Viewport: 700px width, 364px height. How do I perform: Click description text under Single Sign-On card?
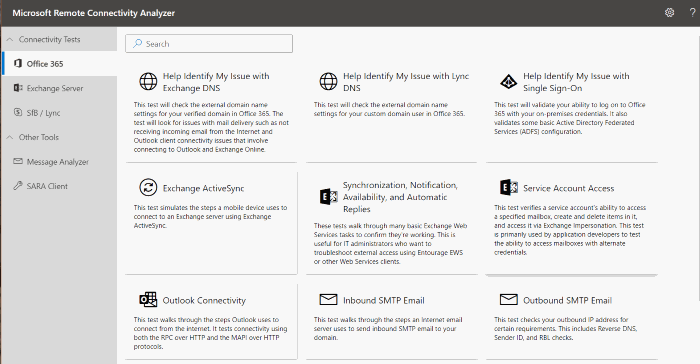pyautogui.click(x=570, y=118)
